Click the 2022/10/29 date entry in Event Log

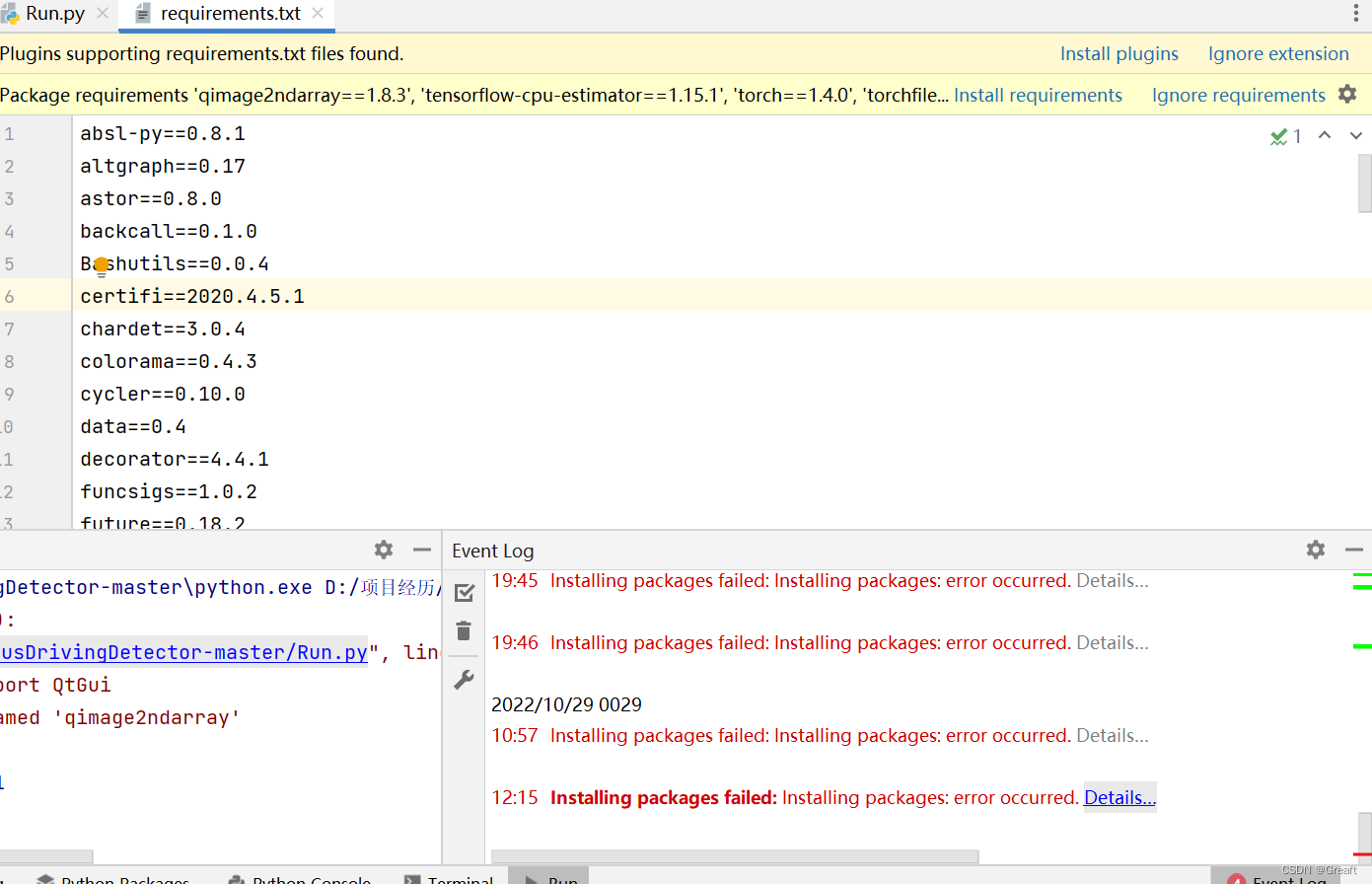566,704
